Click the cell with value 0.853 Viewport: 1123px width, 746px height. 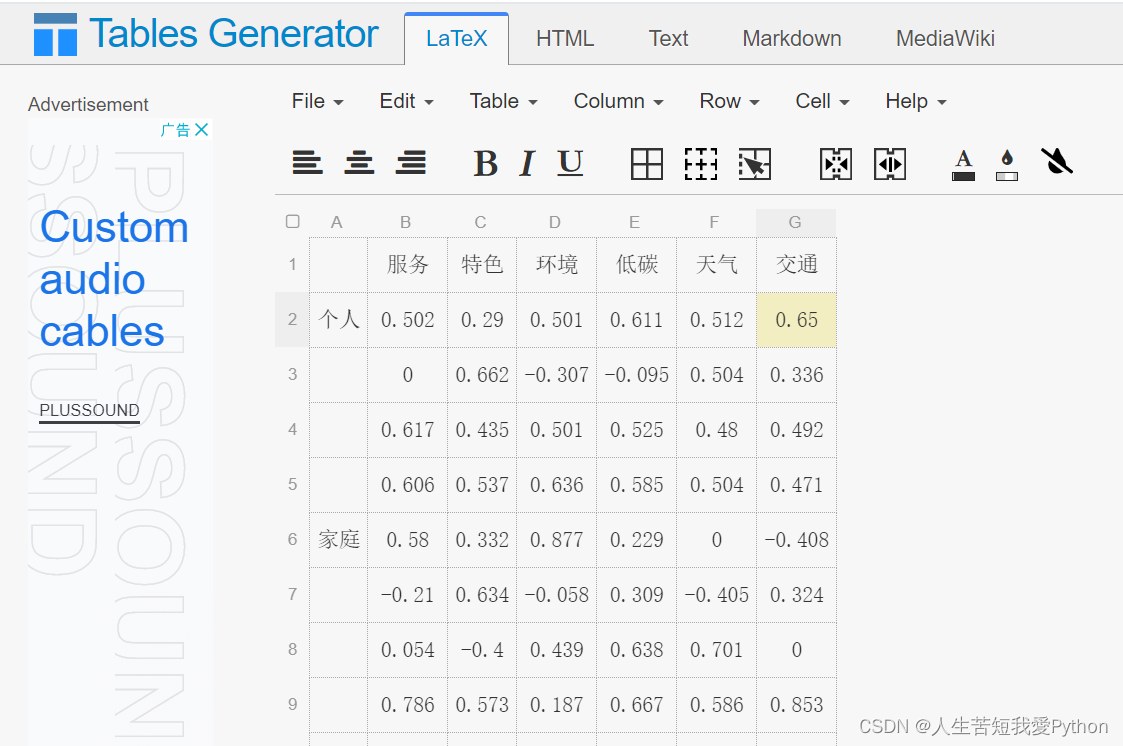796,704
